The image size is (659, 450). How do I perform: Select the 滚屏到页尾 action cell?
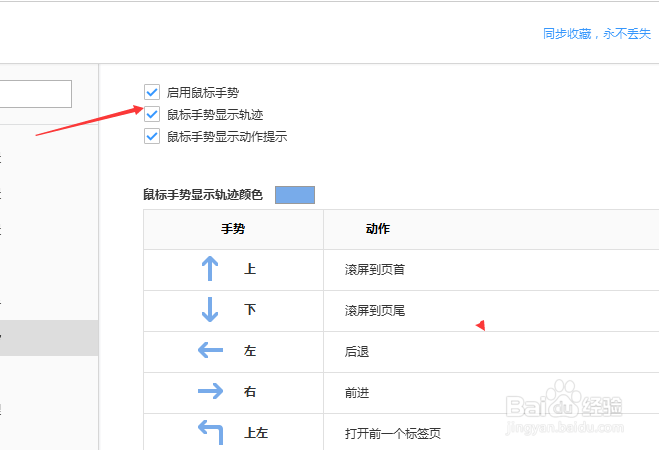491,311
